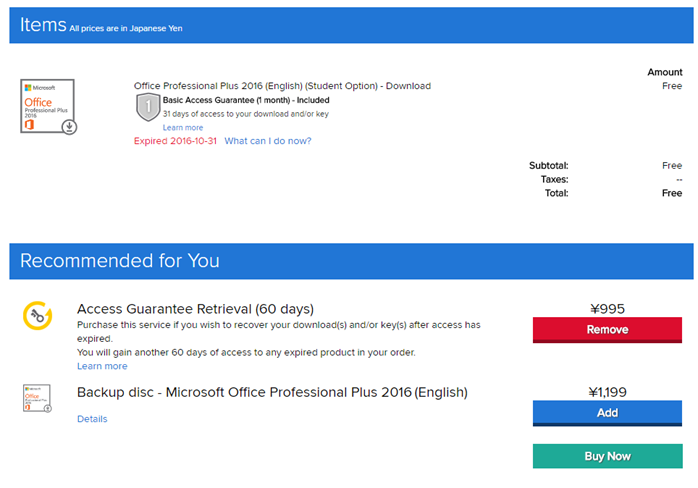Open the 'What can I do now?' link
This screenshot has width=698, height=488.
pyautogui.click(x=268, y=141)
